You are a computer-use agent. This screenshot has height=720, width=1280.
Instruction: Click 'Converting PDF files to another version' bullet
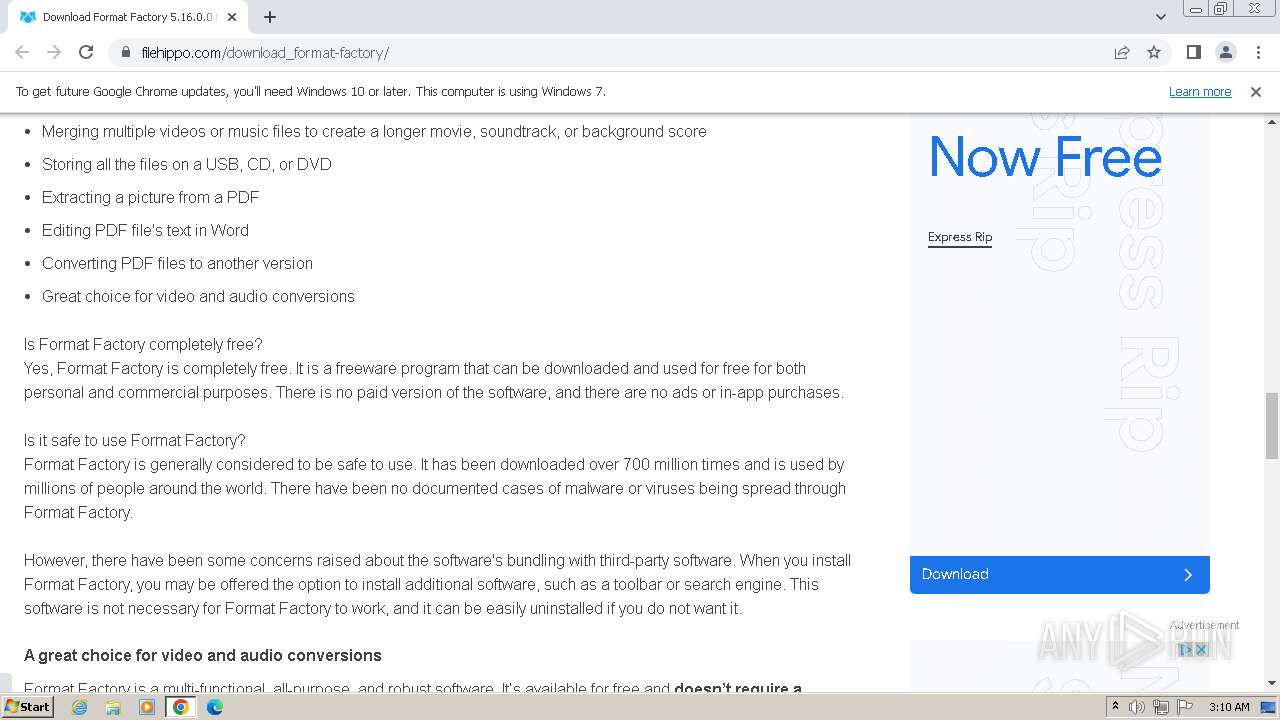177,263
